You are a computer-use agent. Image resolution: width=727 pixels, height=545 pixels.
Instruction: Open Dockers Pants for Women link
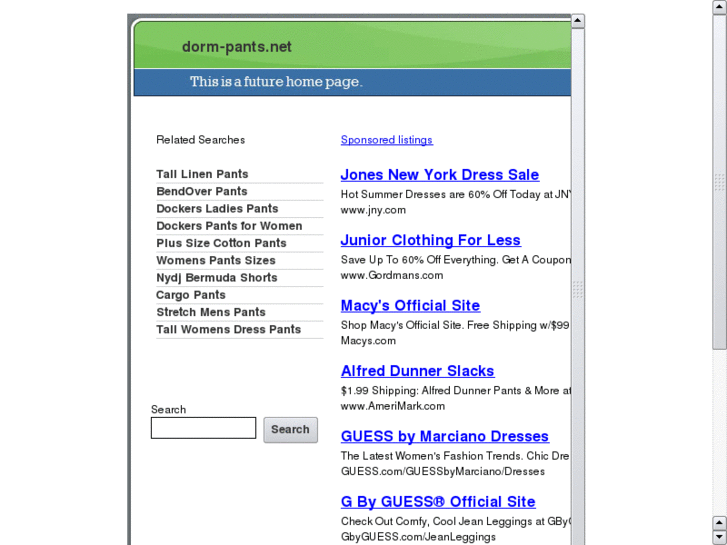[229, 225]
